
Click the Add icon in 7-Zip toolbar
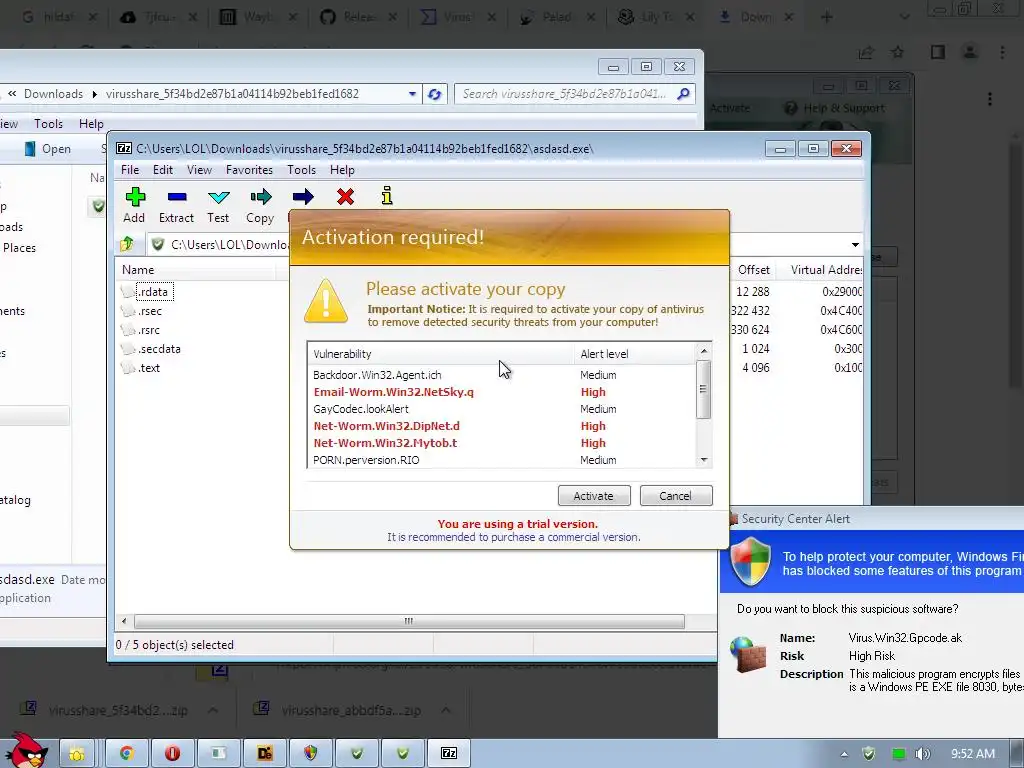click(x=135, y=197)
